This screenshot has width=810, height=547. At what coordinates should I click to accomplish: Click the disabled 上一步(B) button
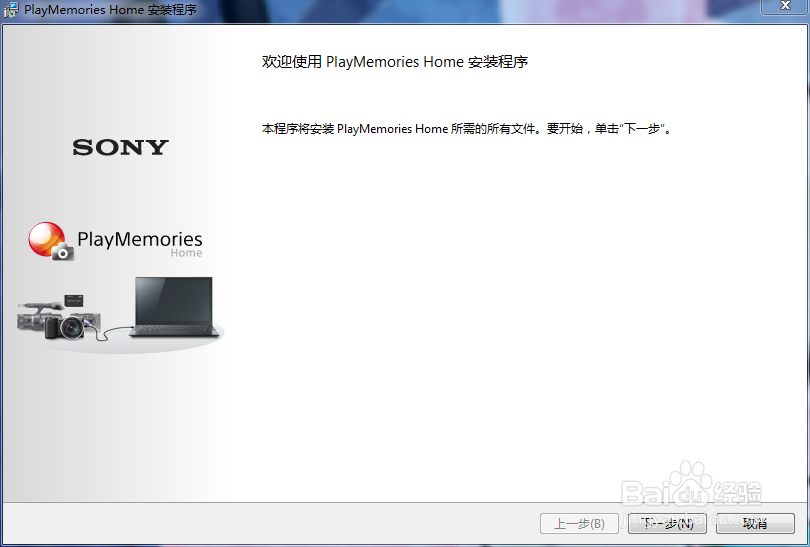(x=579, y=523)
